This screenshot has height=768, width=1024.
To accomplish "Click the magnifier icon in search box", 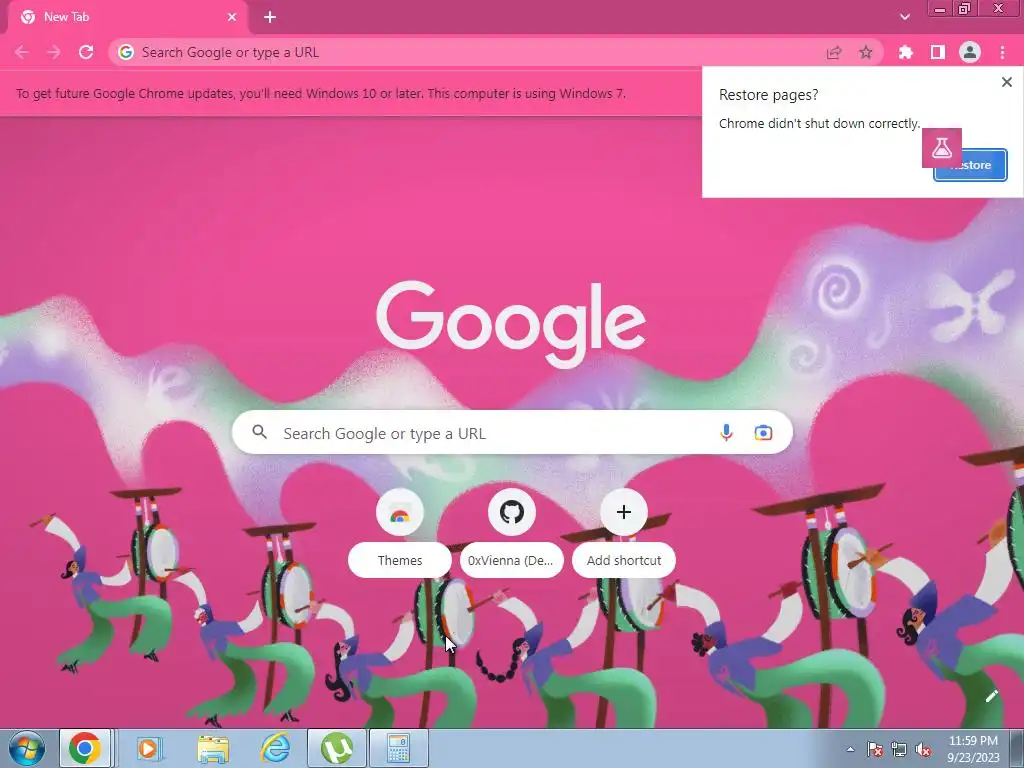I will (260, 432).
